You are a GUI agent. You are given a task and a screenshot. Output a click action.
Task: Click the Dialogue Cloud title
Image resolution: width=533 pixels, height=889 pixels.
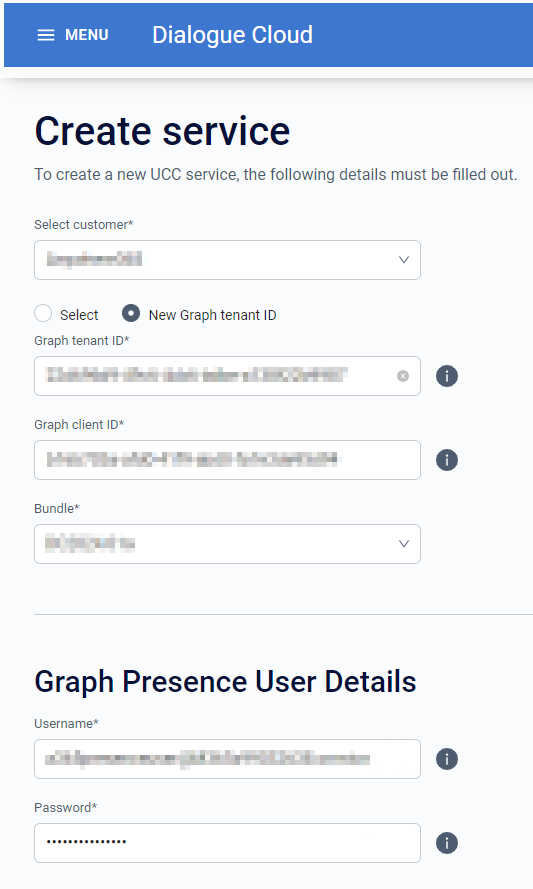pyautogui.click(x=232, y=35)
